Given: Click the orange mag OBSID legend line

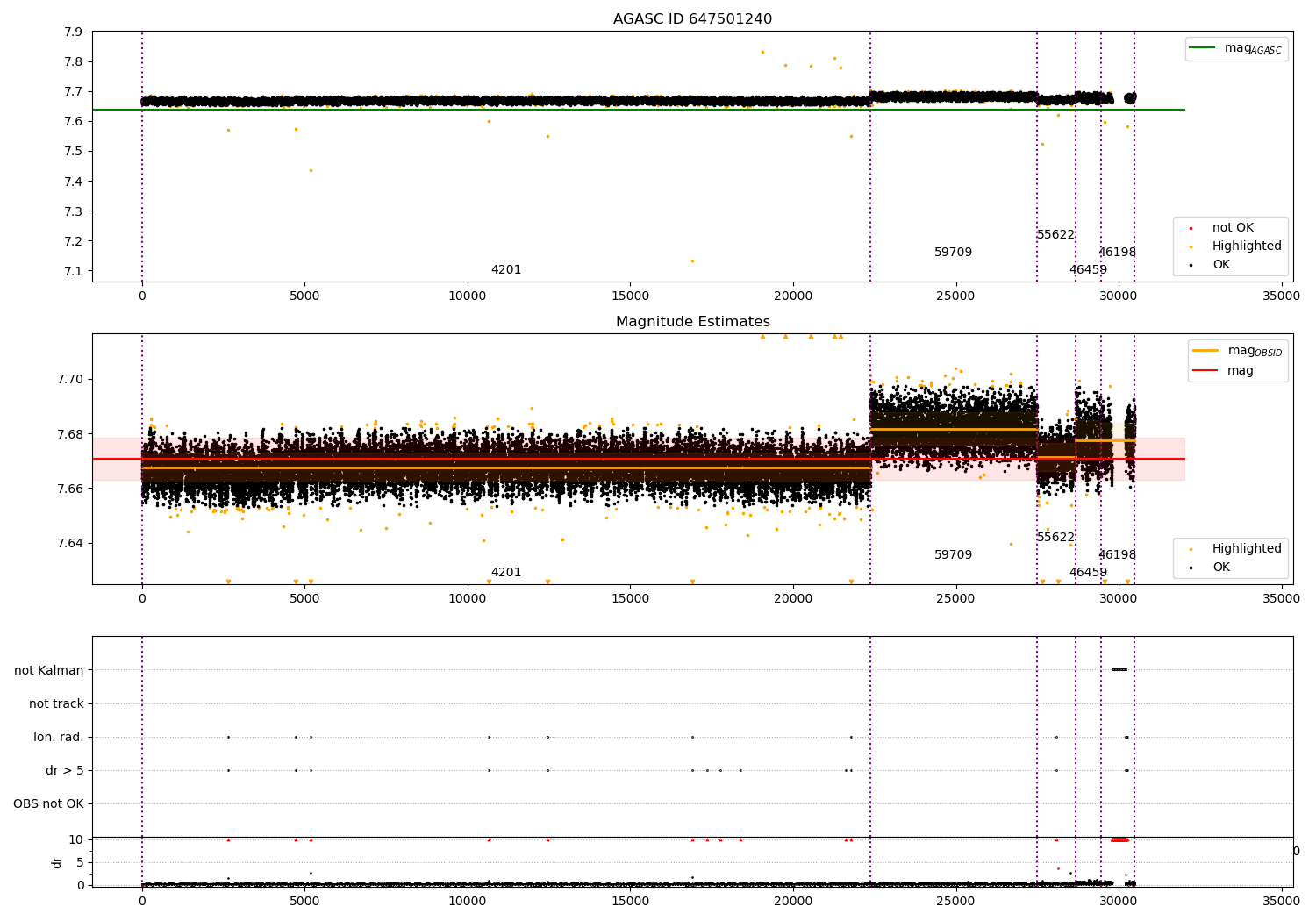Looking at the screenshot, I should tap(1205, 351).
